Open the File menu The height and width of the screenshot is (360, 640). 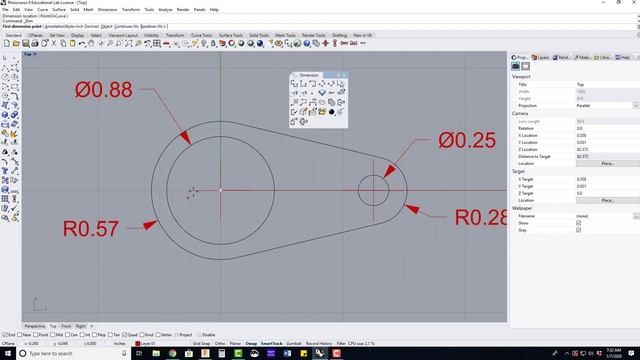pyautogui.click(x=5, y=9)
